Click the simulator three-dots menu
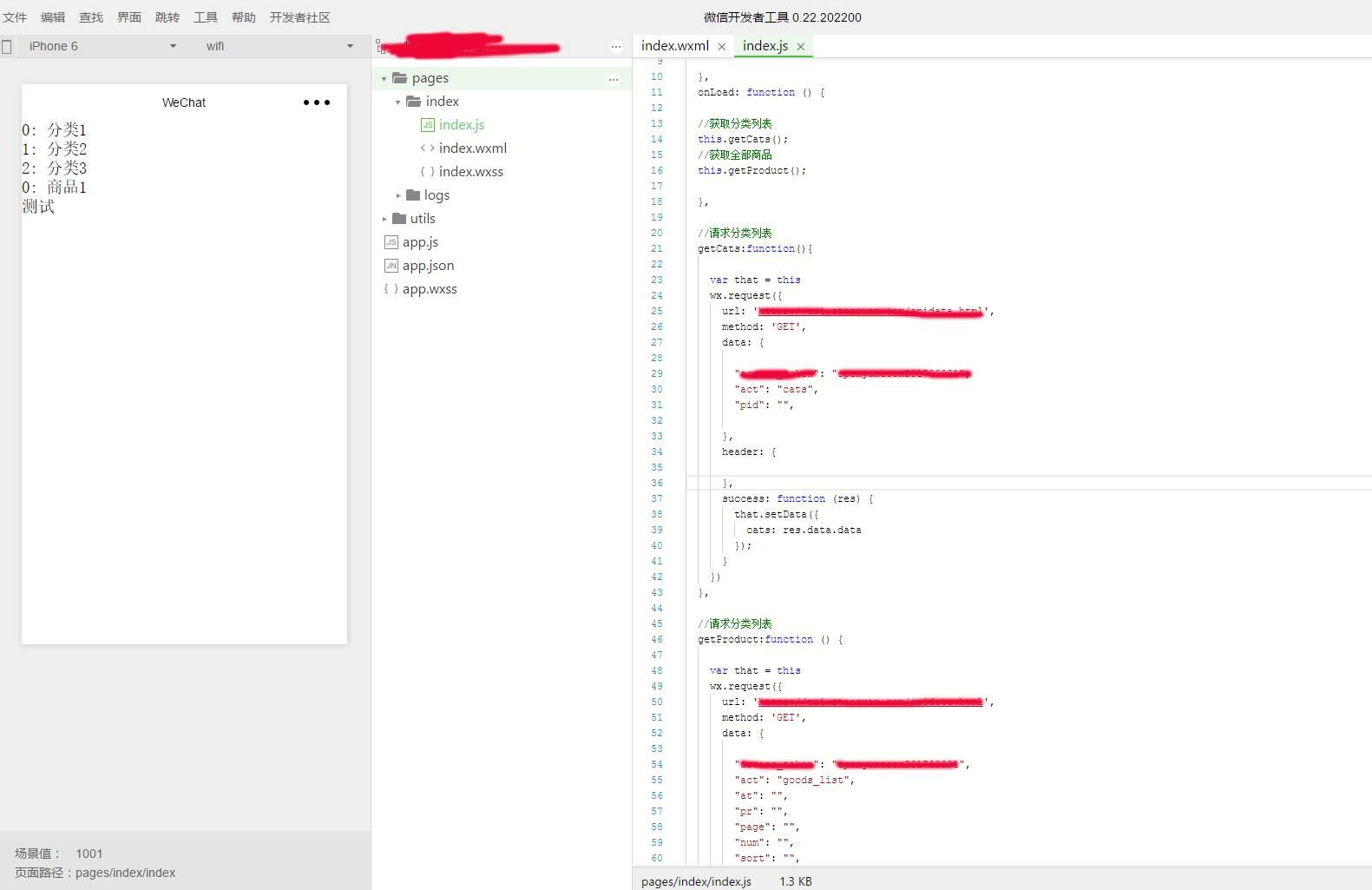The height and width of the screenshot is (890, 1372). tap(317, 102)
